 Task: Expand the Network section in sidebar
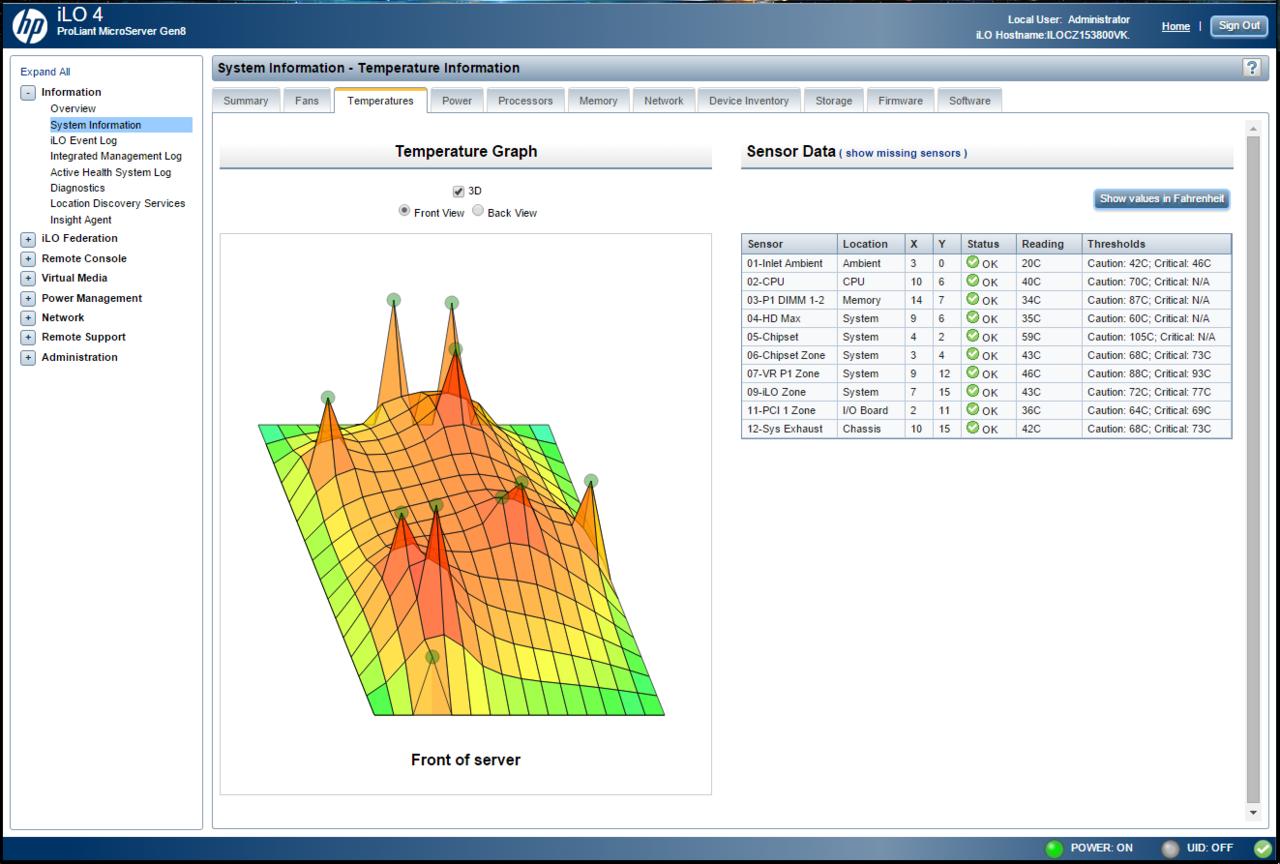[28, 318]
